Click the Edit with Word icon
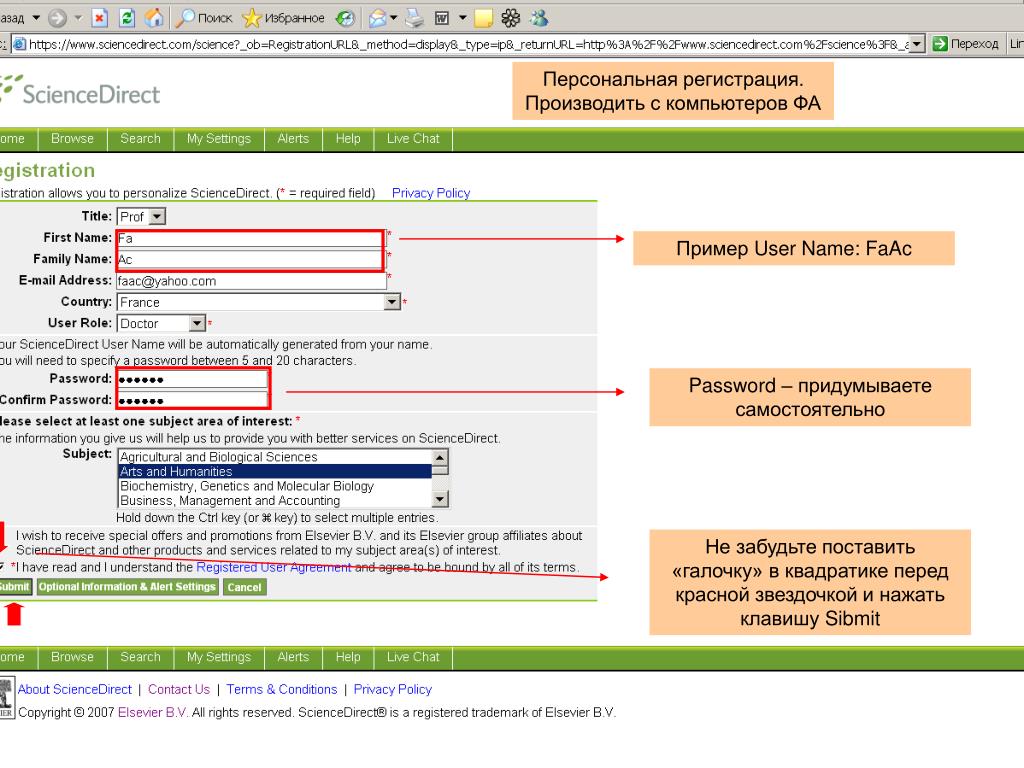The height and width of the screenshot is (768, 1024). pyautogui.click(x=442, y=18)
